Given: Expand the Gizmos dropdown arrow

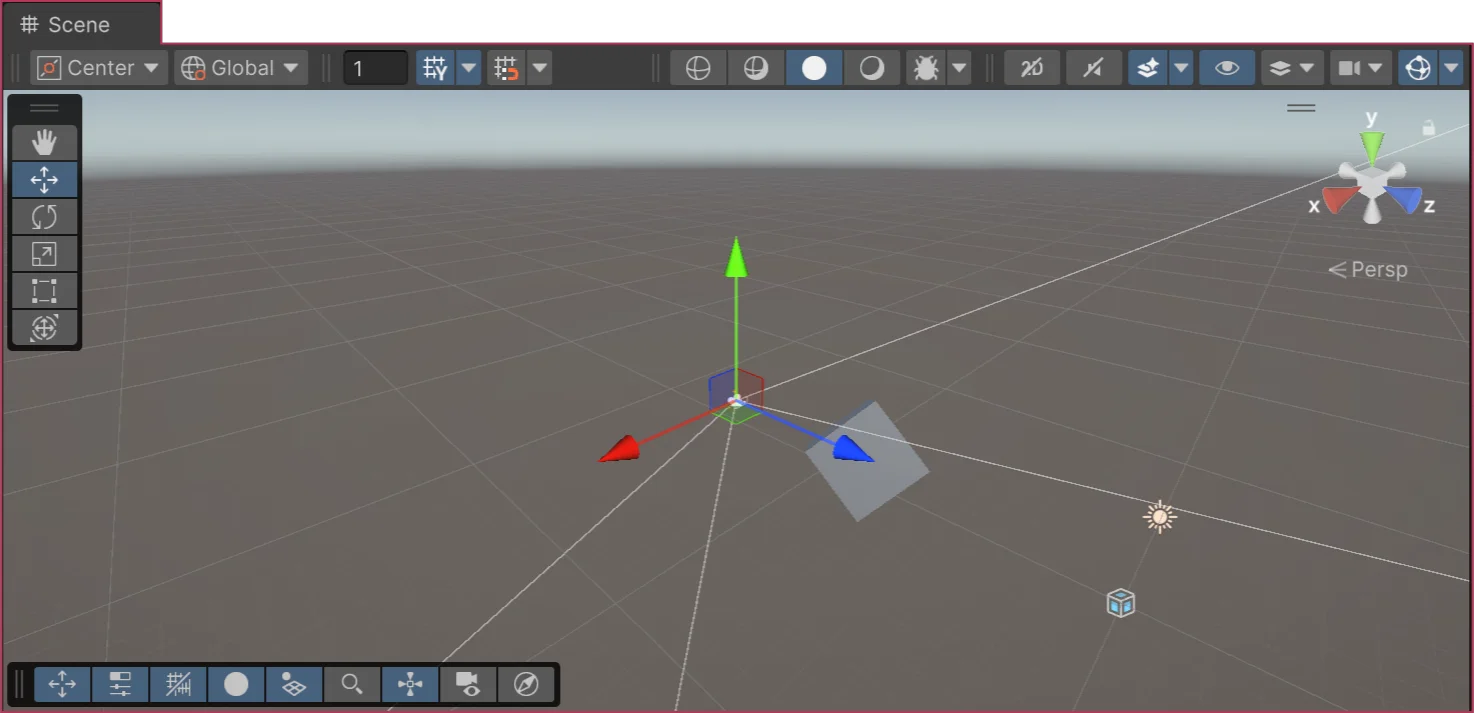Looking at the screenshot, I should 1452,68.
